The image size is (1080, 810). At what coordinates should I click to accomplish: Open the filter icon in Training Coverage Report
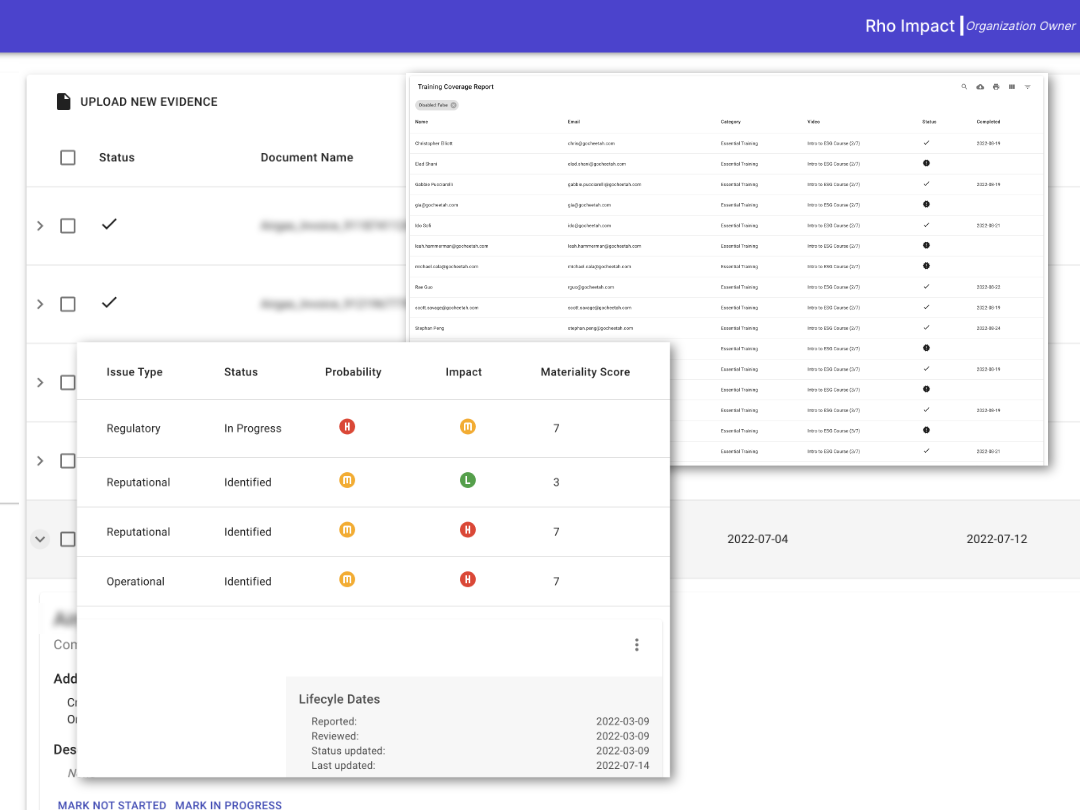(x=1027, y=87)
